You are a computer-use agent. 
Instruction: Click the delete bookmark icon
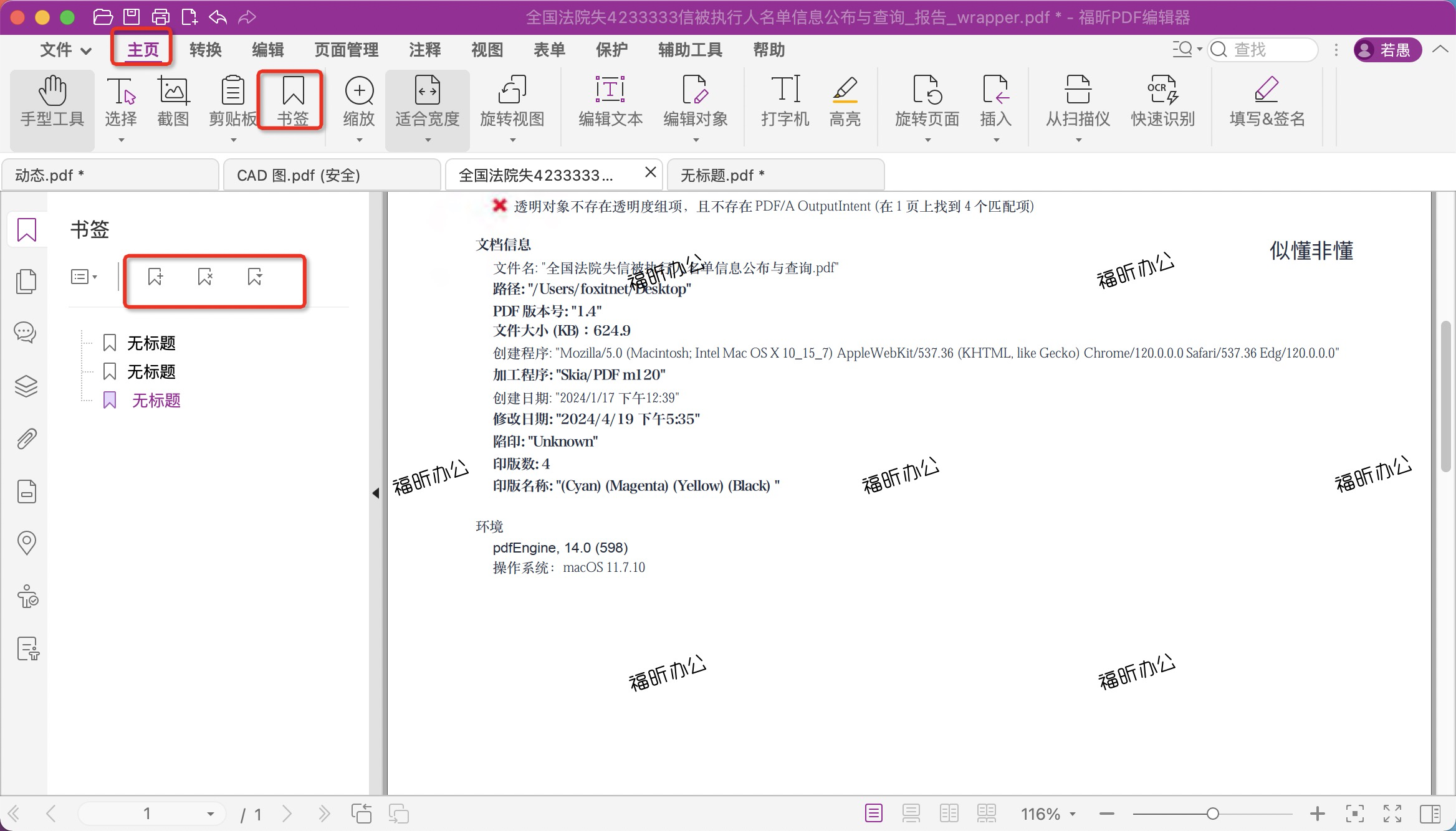205,277
